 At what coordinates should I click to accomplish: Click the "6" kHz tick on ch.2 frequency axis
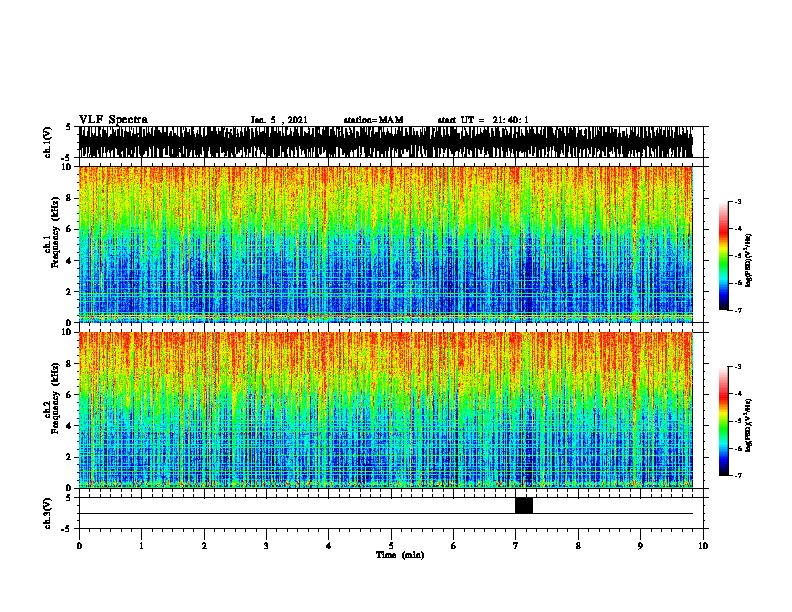(x=69, y=395)
